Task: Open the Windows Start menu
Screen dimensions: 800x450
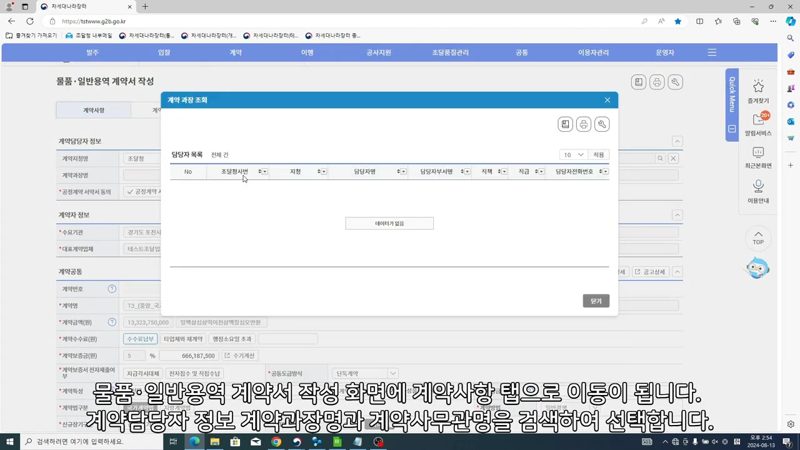Action: tap(10, 442)
